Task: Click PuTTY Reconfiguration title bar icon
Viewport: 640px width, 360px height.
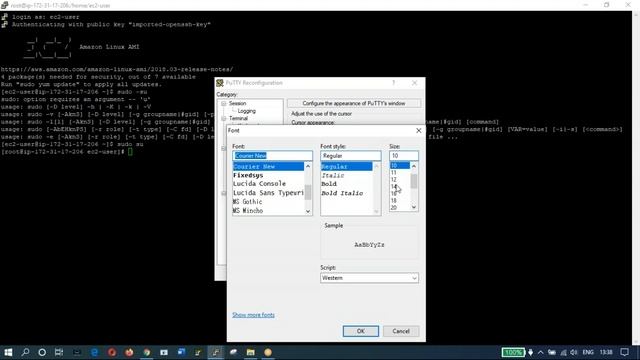Action: [220, 83]
